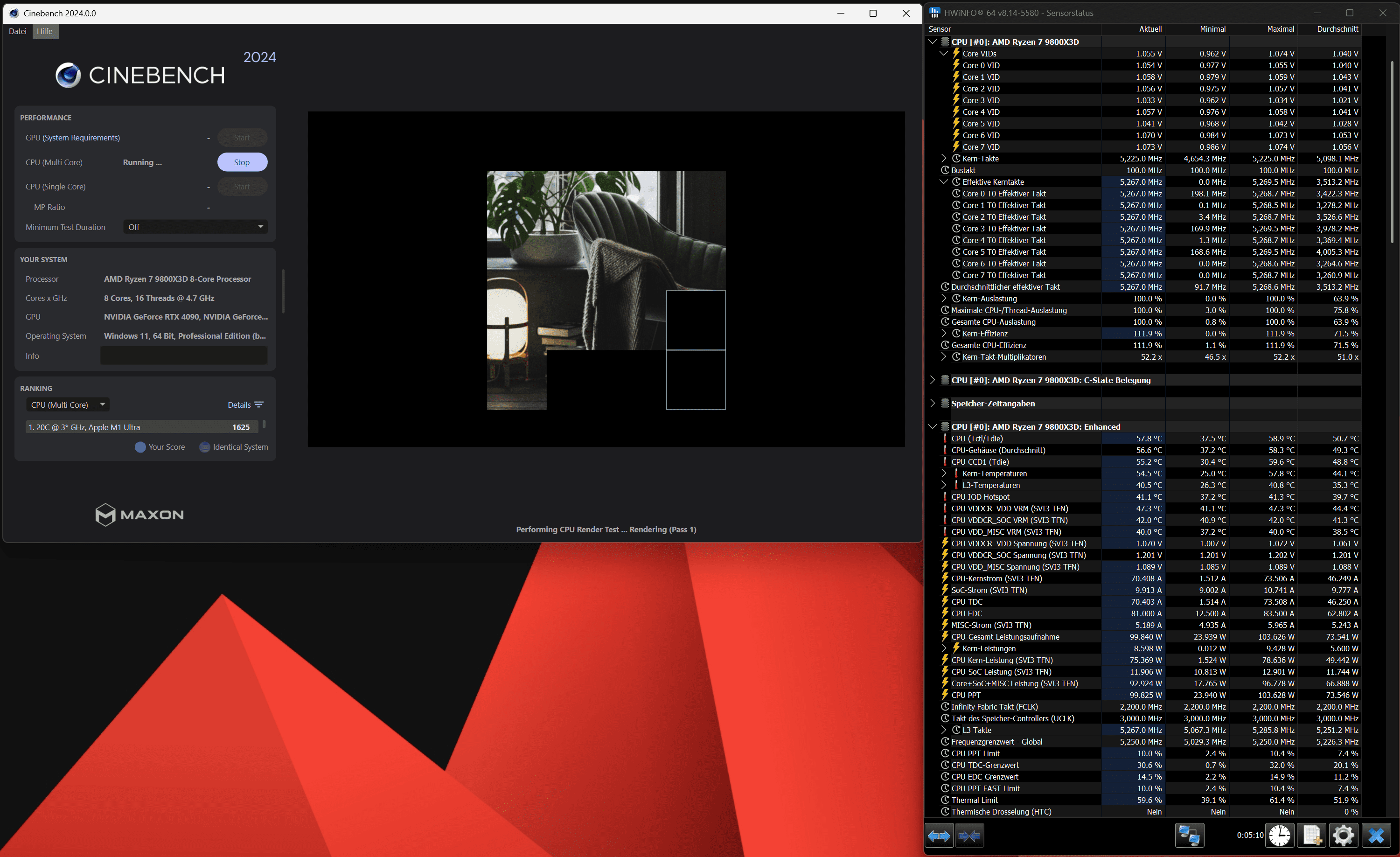This screenshot has width=1400, height=857.
Task: Click the ranking list scrollbar
Action: point(264,424)
